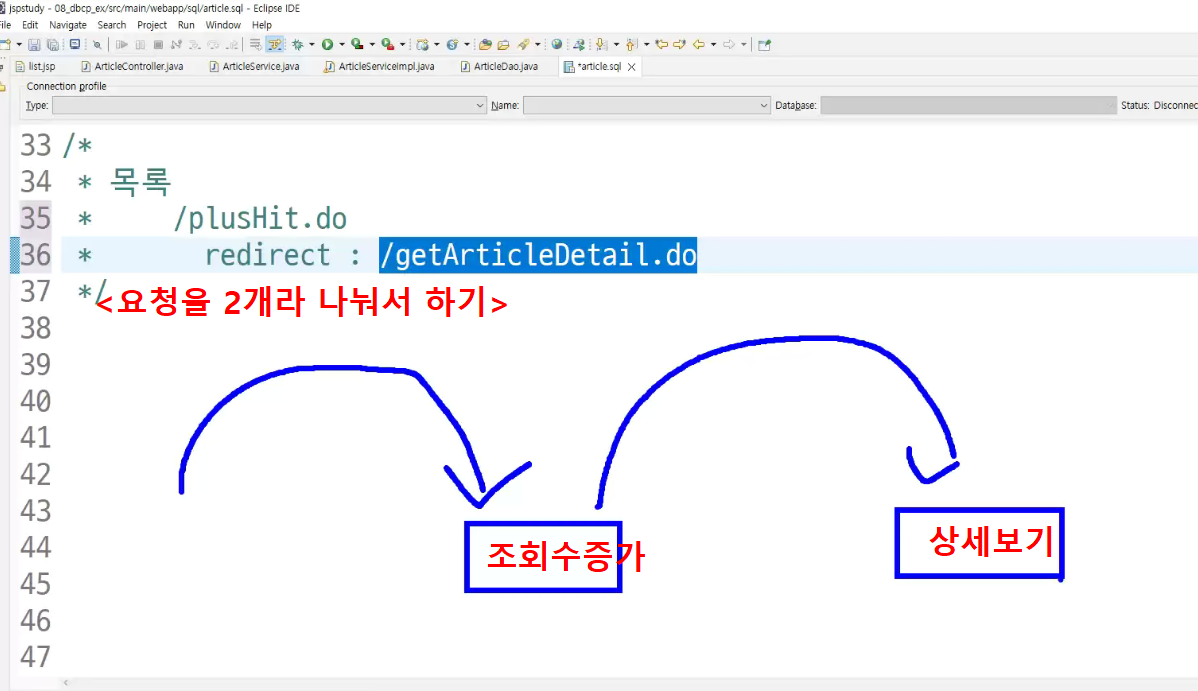Click the Step Over icon
1198x691 pixels.
tap(213, 44)
